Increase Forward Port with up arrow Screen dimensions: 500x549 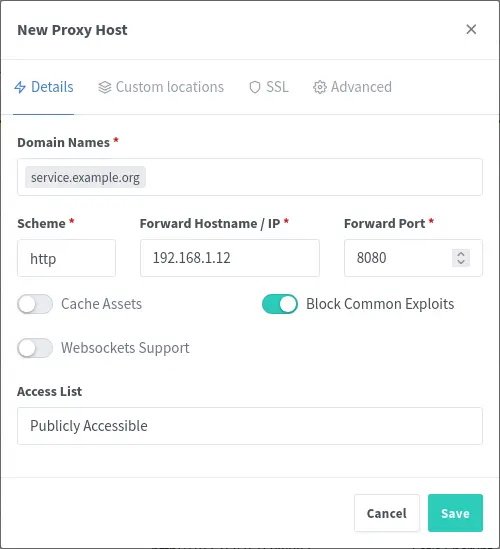tap(461, 254)
